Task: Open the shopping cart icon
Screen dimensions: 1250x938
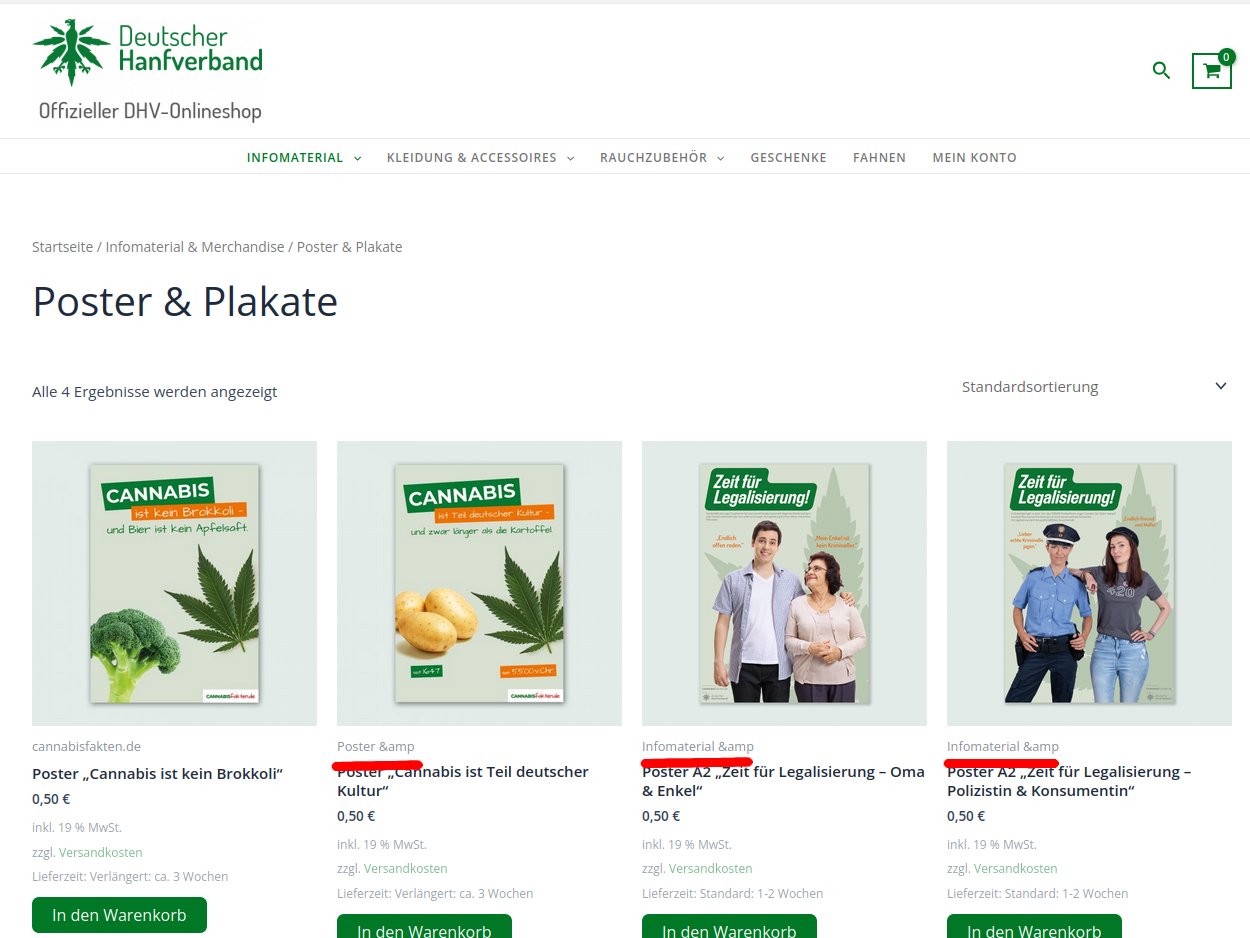Action: tap(1211, 70)
